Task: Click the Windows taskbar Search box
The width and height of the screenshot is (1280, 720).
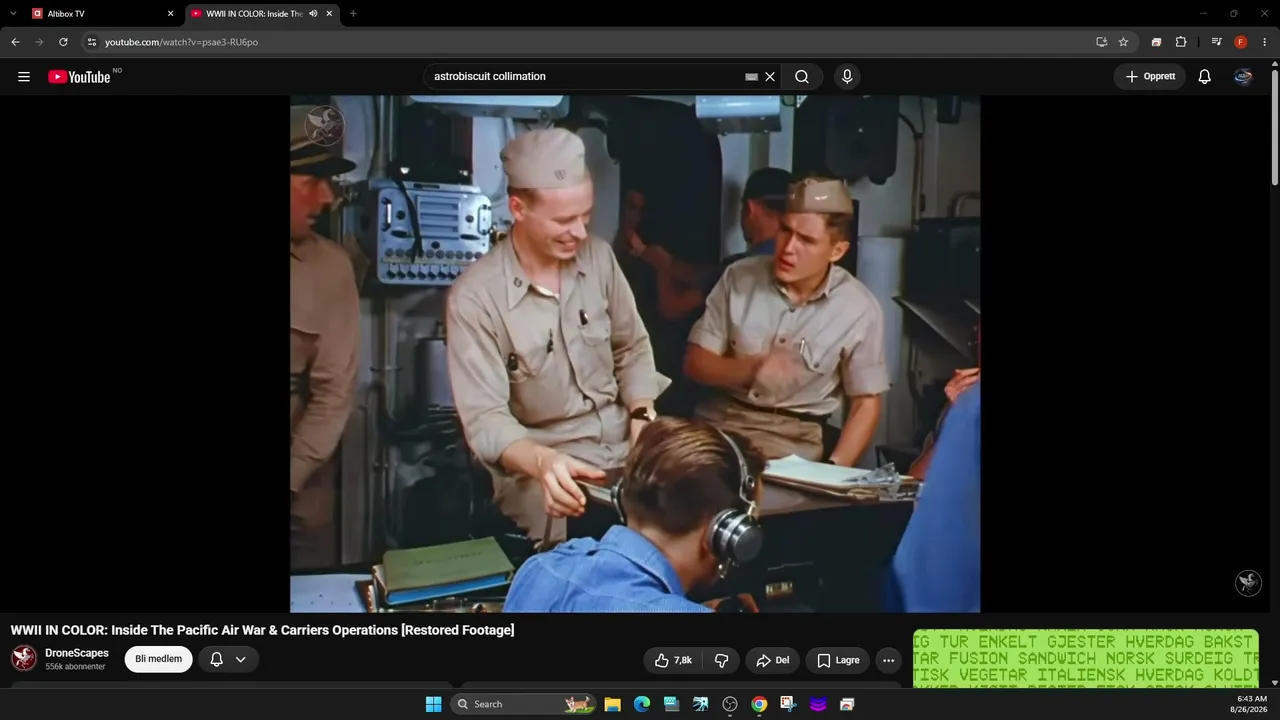Action: pyautogui.click(x=522, y=704)
